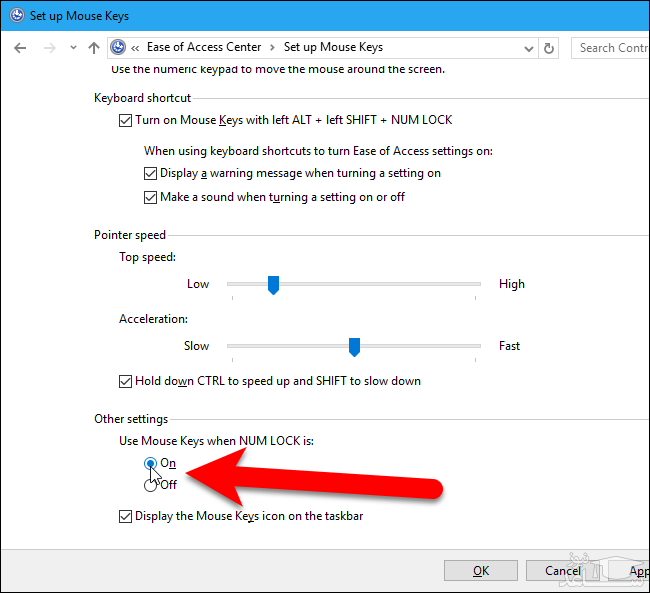Toggle Turn on Mouse Keys shortcut checkbox
The width and height of the screenshot is (650, 593).
[125, 121]
